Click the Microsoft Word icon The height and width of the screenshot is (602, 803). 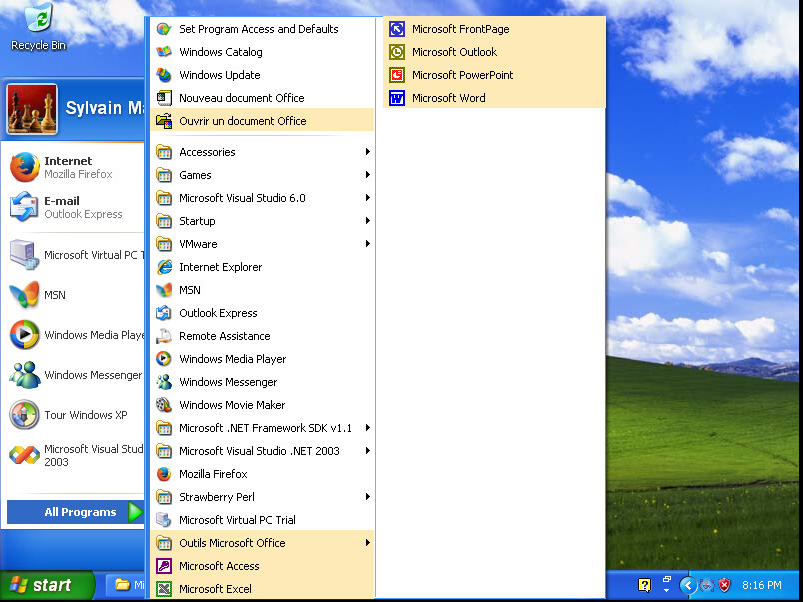[x=397, y=98]
